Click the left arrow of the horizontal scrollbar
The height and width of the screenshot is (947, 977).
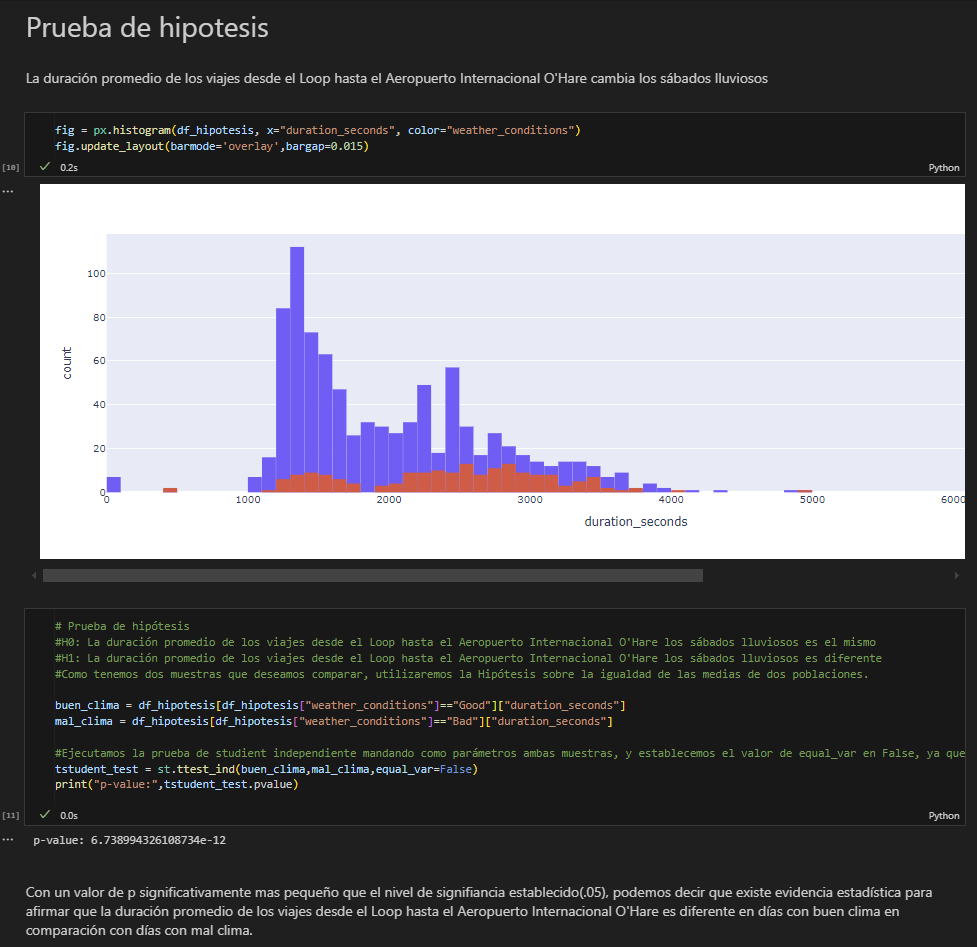[34, 576]
